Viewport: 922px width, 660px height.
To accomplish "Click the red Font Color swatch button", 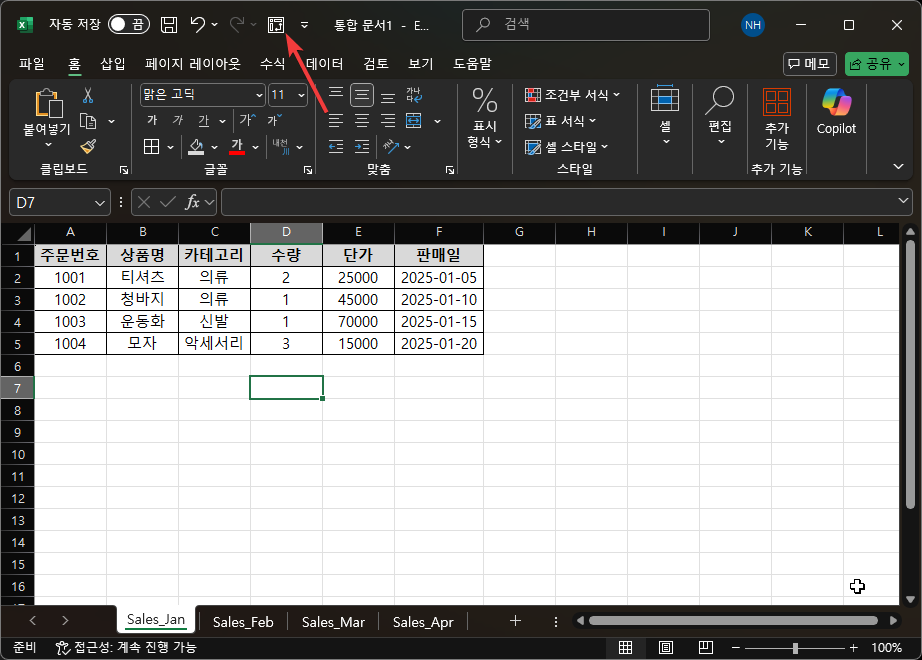I will click(237, 146).
